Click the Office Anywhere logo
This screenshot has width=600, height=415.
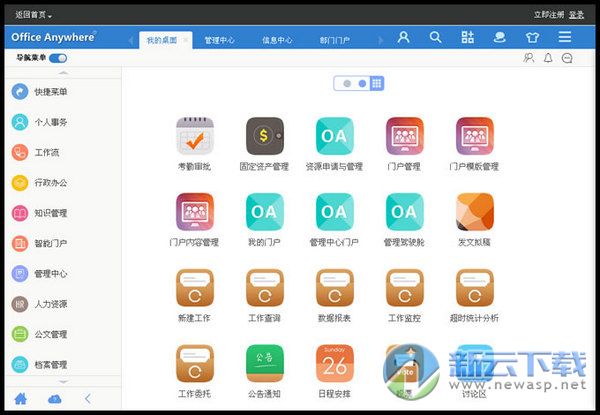click(53, 37)
